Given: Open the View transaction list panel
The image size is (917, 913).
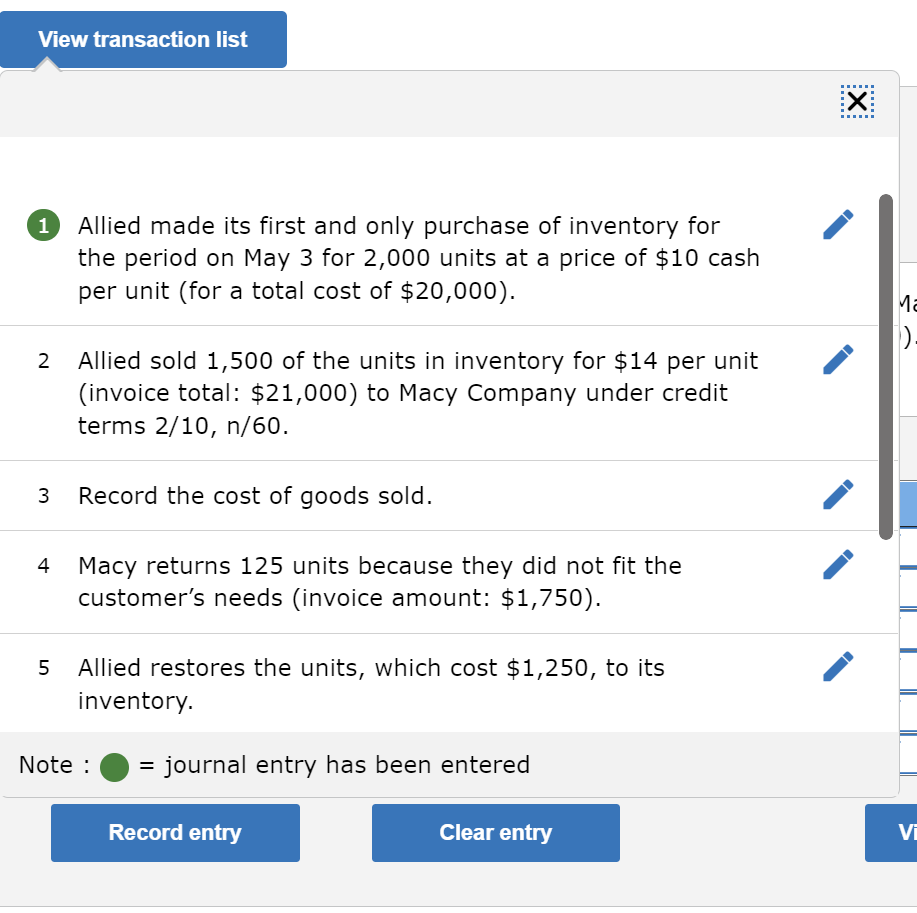Looking at the screenshot, I should pos(143,39).
